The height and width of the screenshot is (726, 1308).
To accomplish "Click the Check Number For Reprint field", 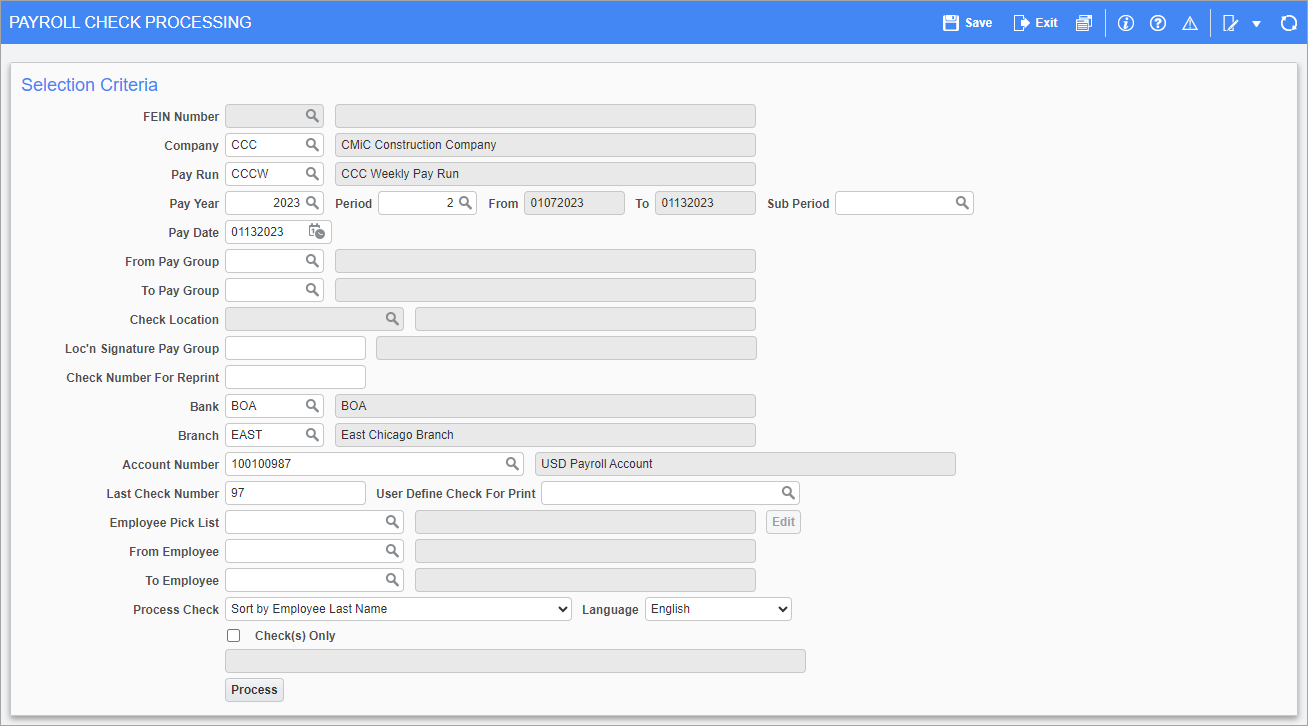I will tap(295, 377).
